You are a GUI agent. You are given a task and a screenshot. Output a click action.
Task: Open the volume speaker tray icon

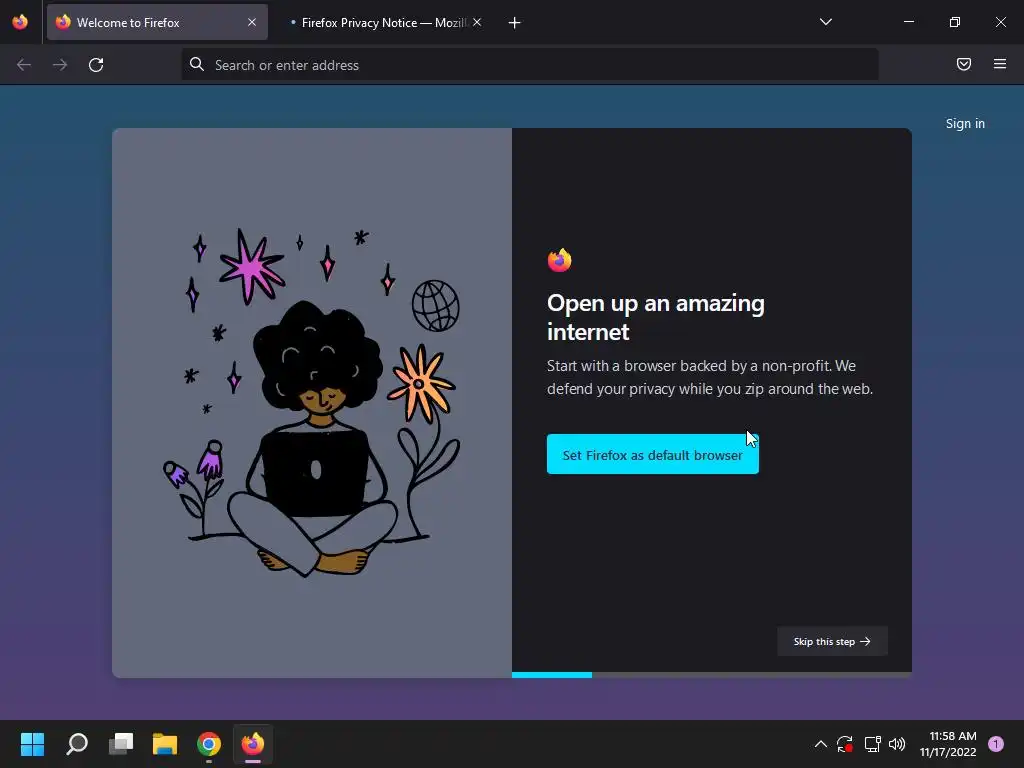coord(897,744)
